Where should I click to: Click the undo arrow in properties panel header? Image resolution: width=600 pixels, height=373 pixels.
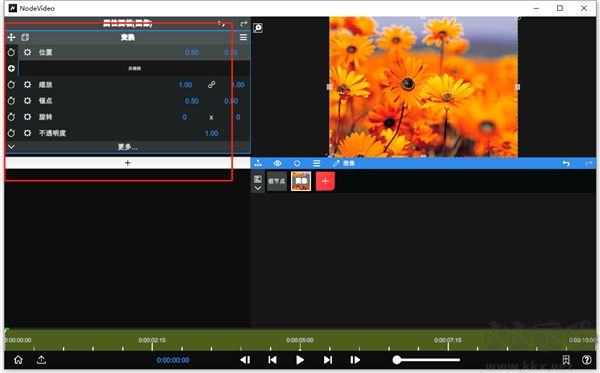point(222,24)
